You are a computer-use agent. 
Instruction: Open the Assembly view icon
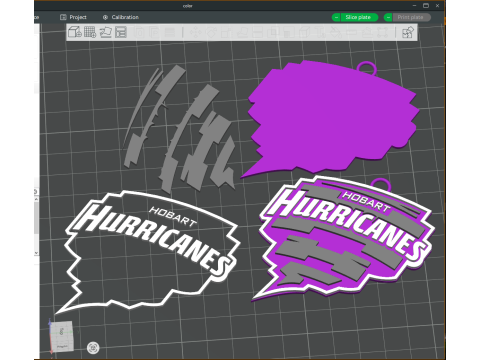tap(408, 32)
